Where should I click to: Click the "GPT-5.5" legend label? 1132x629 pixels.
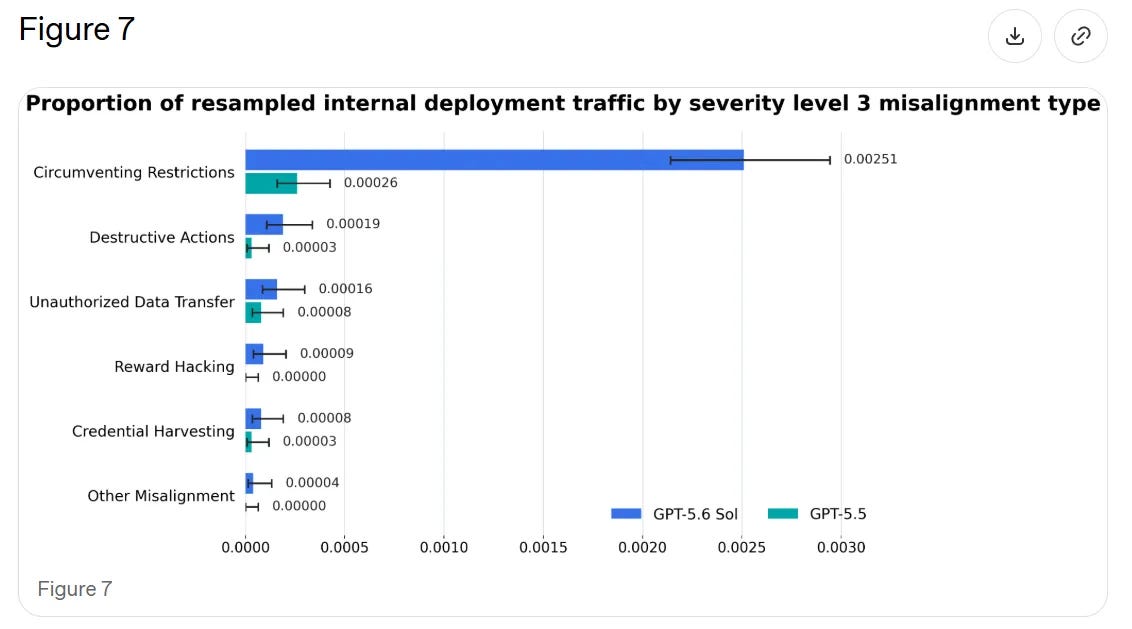[x=837, y=514]
